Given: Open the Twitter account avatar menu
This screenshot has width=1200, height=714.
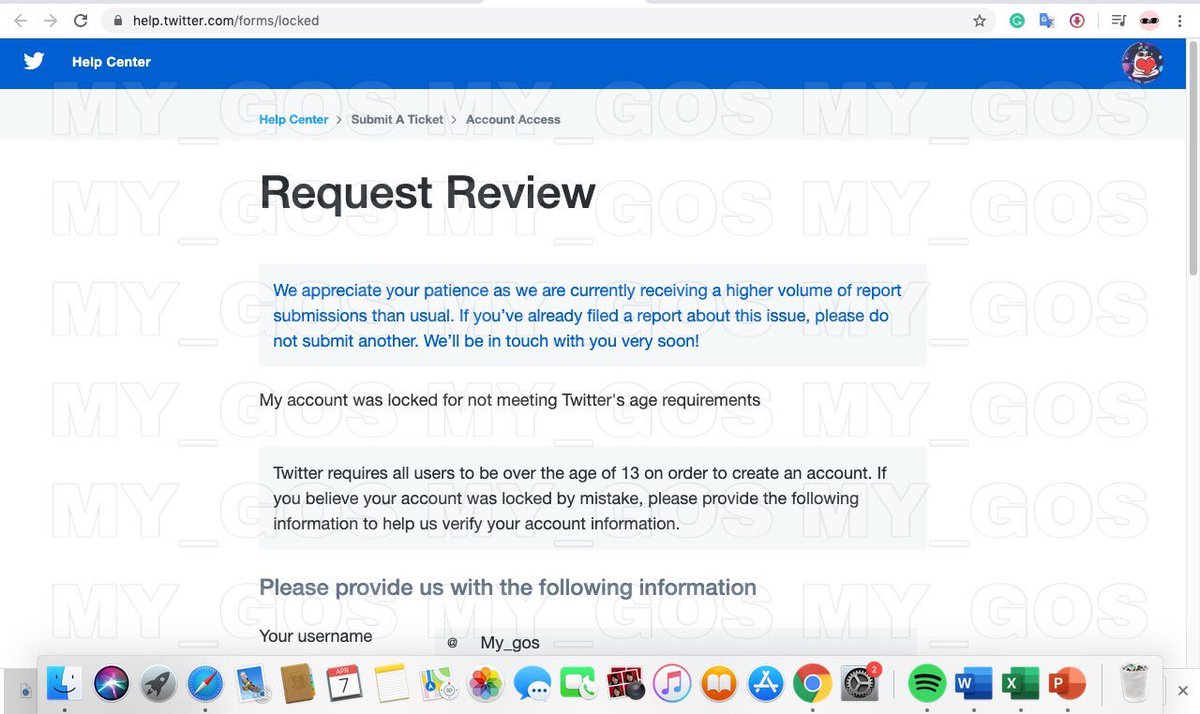Looking at the screenshot, I should [1143, 63].
